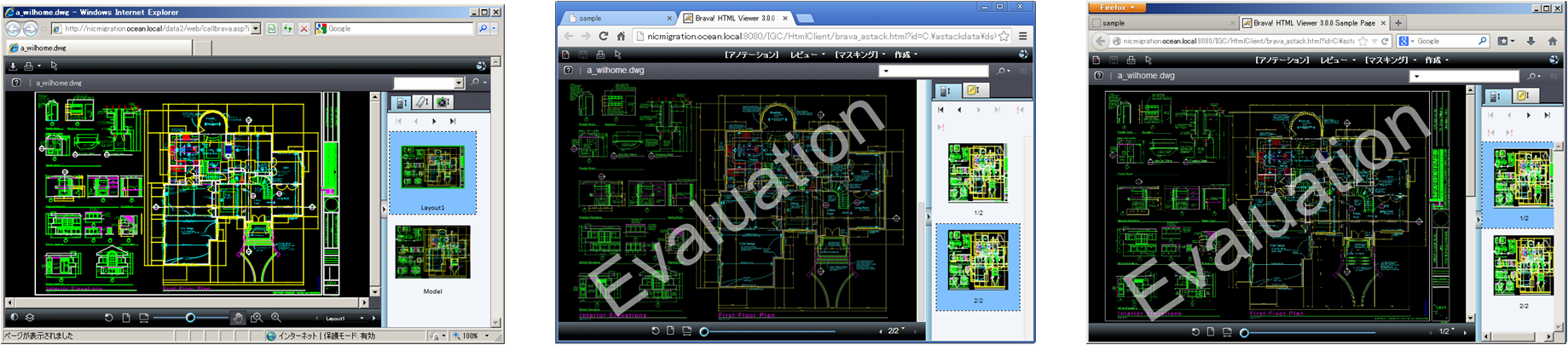Screen dimensions: 1568x345
Task: Switch to markup panel tab in IE viewer
Action: [422, 102]
